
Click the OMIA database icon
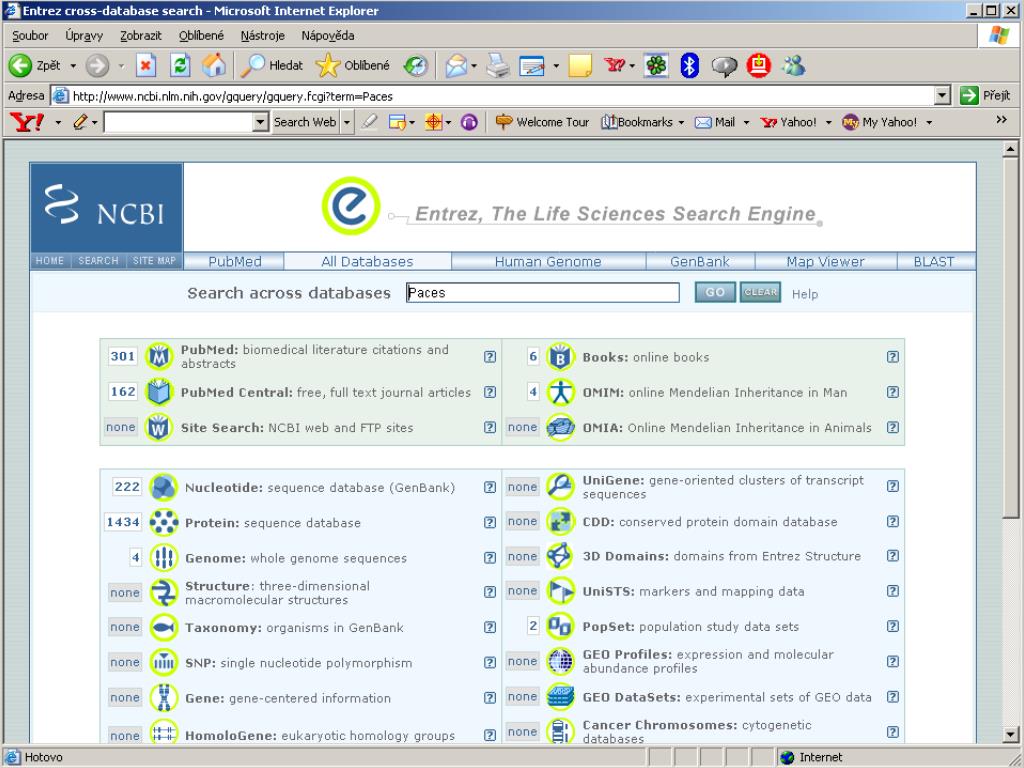(560, 428)
